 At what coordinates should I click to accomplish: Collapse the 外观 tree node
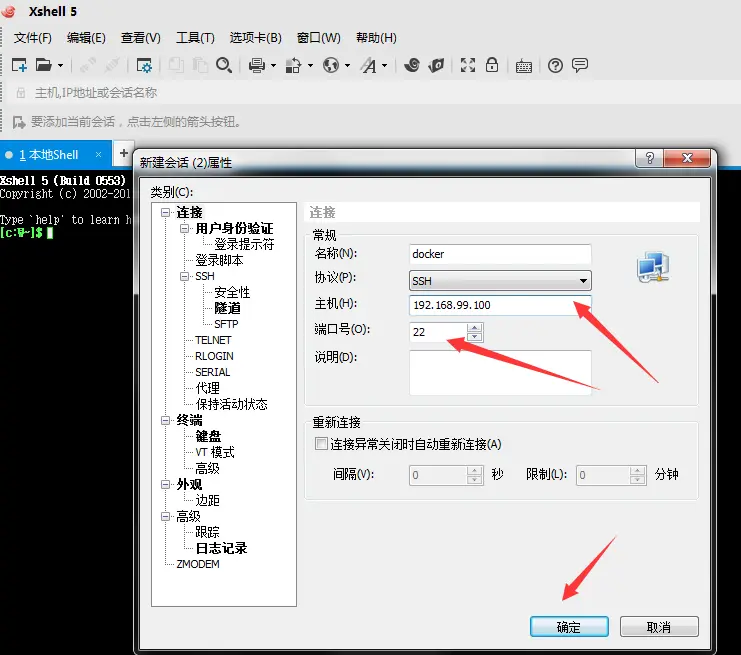[165, 484]
